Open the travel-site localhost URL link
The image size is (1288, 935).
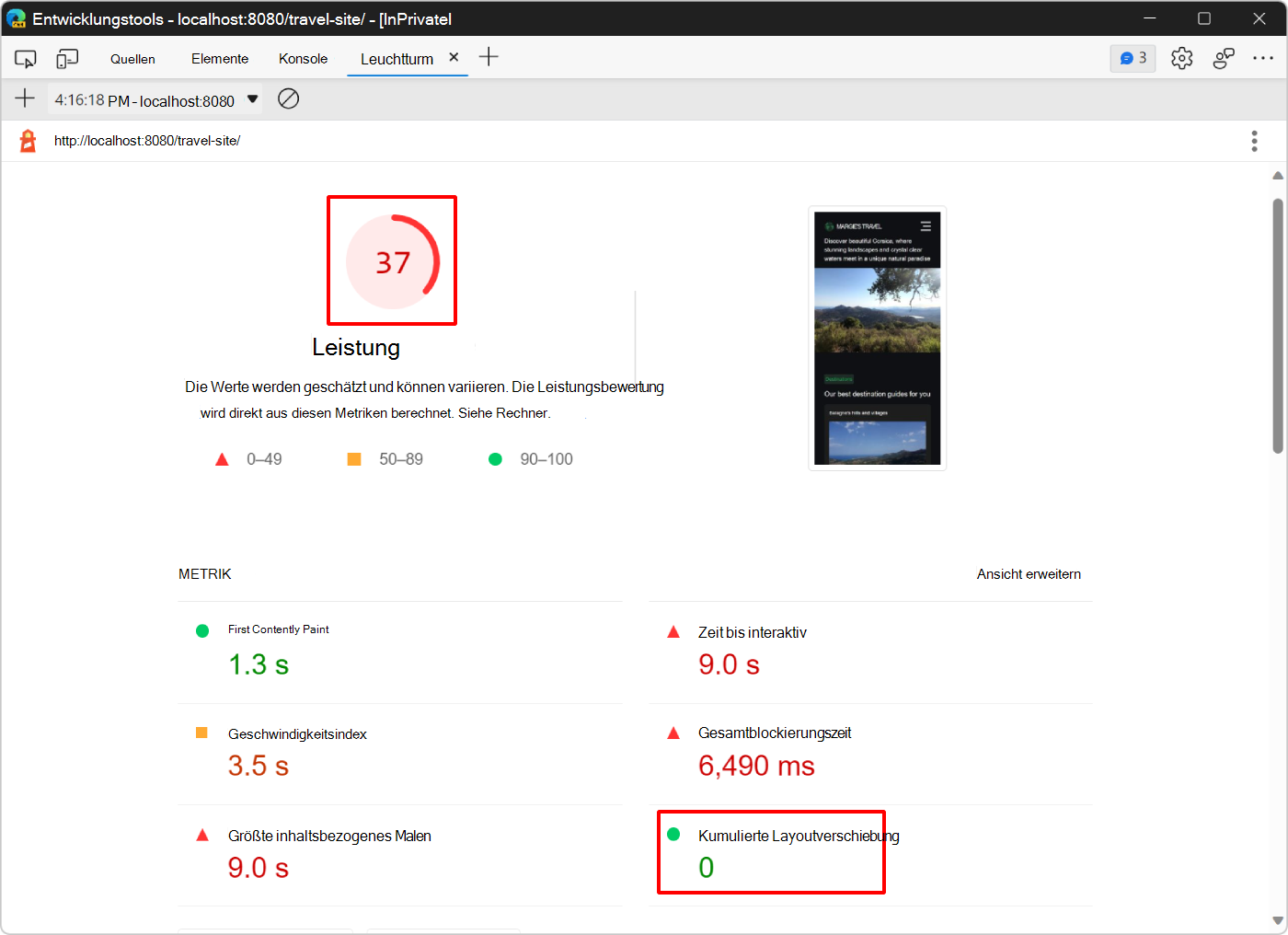point(147,140)
